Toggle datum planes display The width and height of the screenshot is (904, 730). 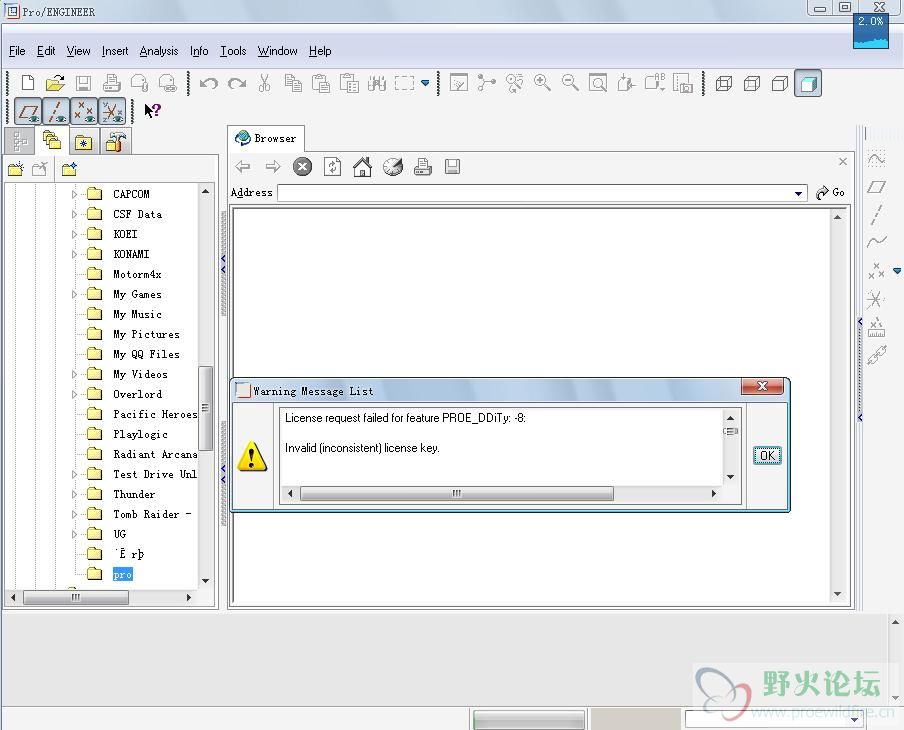(28, 111)
